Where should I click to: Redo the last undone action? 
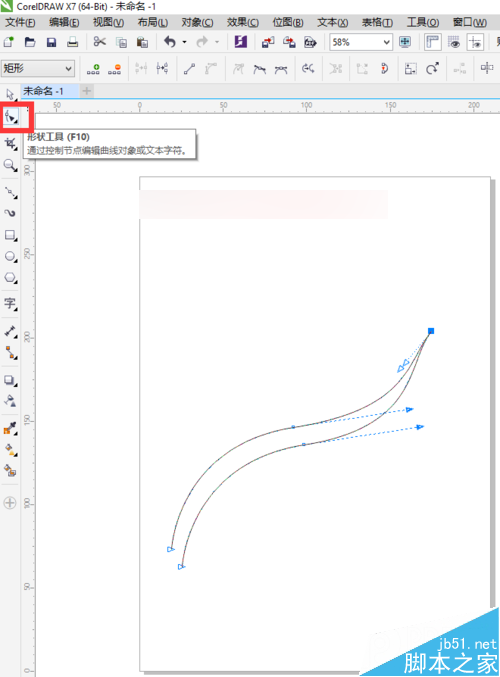(x=202, y=42)
